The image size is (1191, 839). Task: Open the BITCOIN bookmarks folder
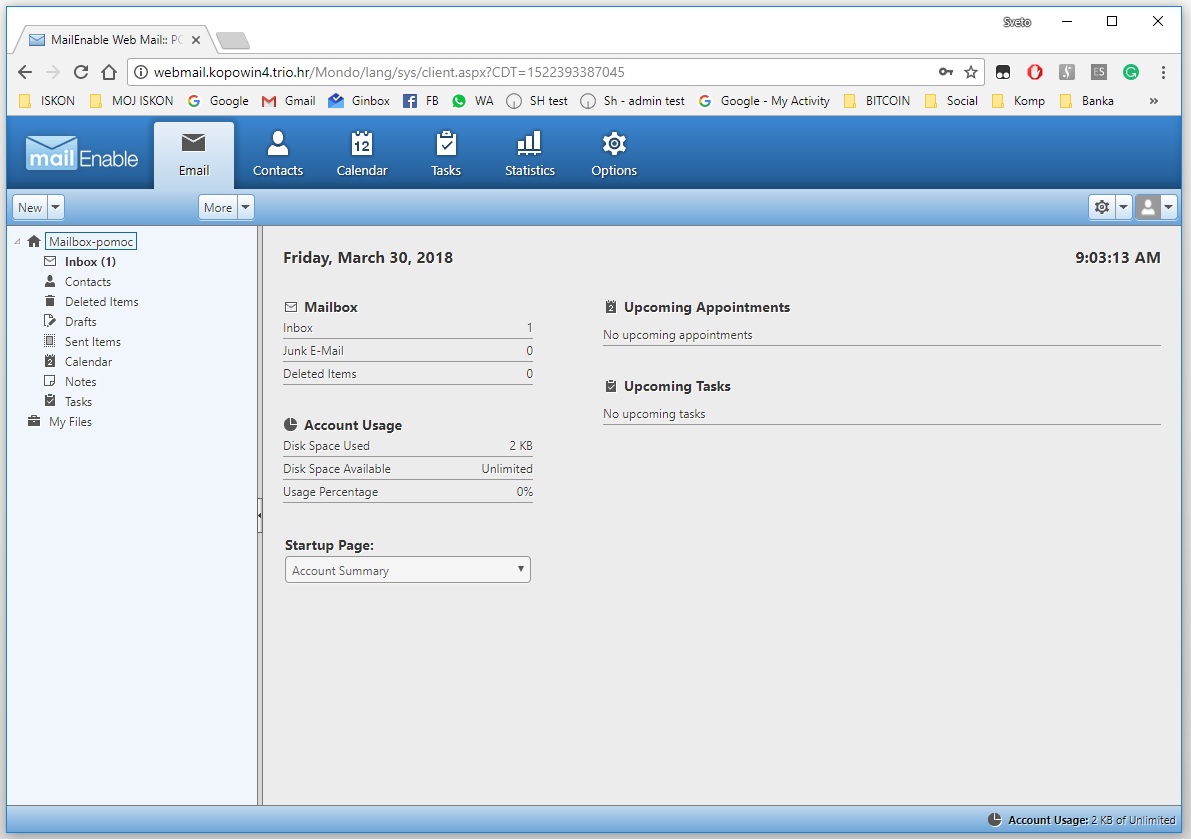[x=877, y=101]
